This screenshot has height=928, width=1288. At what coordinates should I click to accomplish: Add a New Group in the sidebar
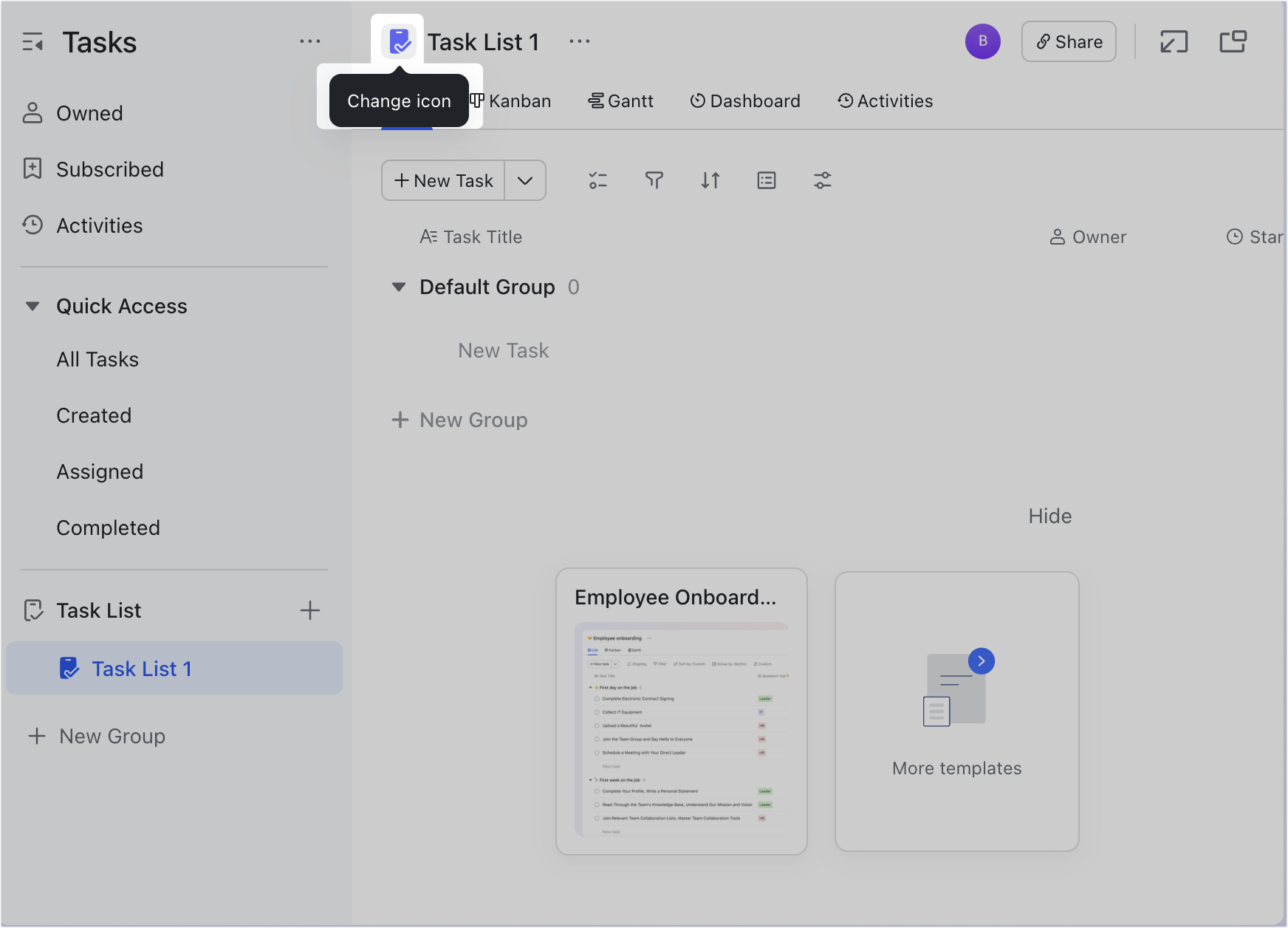pos(97,736)
